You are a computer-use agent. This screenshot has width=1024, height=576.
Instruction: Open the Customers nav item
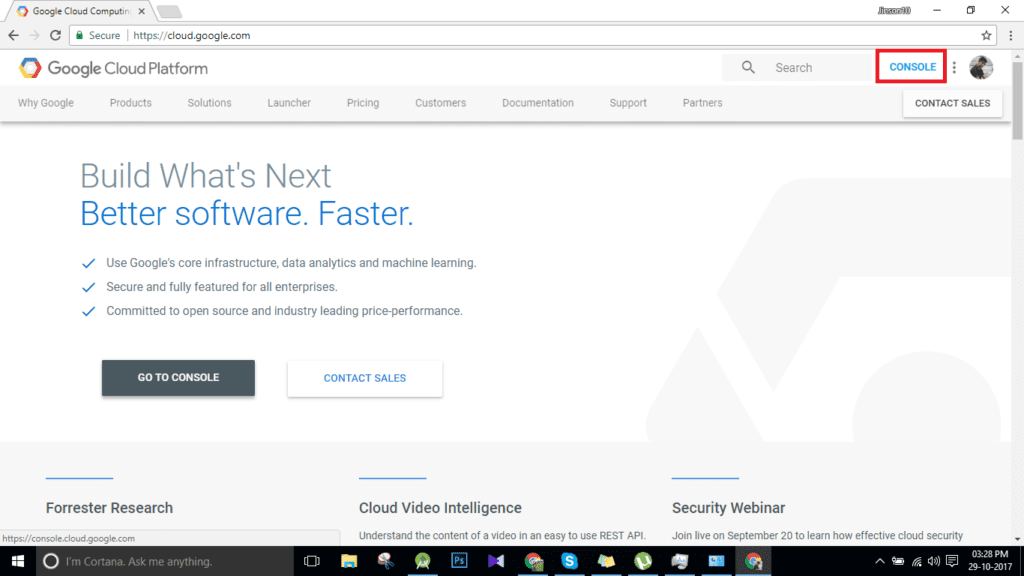click(441, 103)
